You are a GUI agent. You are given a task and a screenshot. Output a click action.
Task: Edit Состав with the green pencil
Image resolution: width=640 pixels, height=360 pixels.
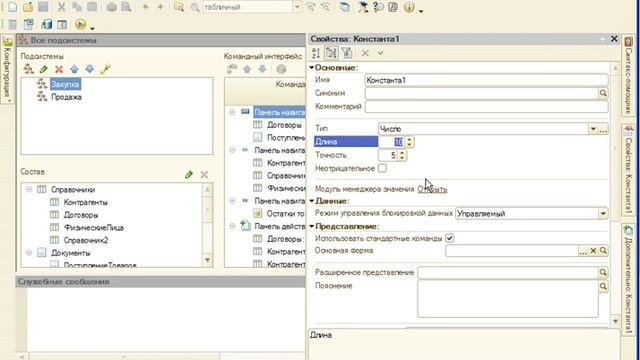click(189, 175)
